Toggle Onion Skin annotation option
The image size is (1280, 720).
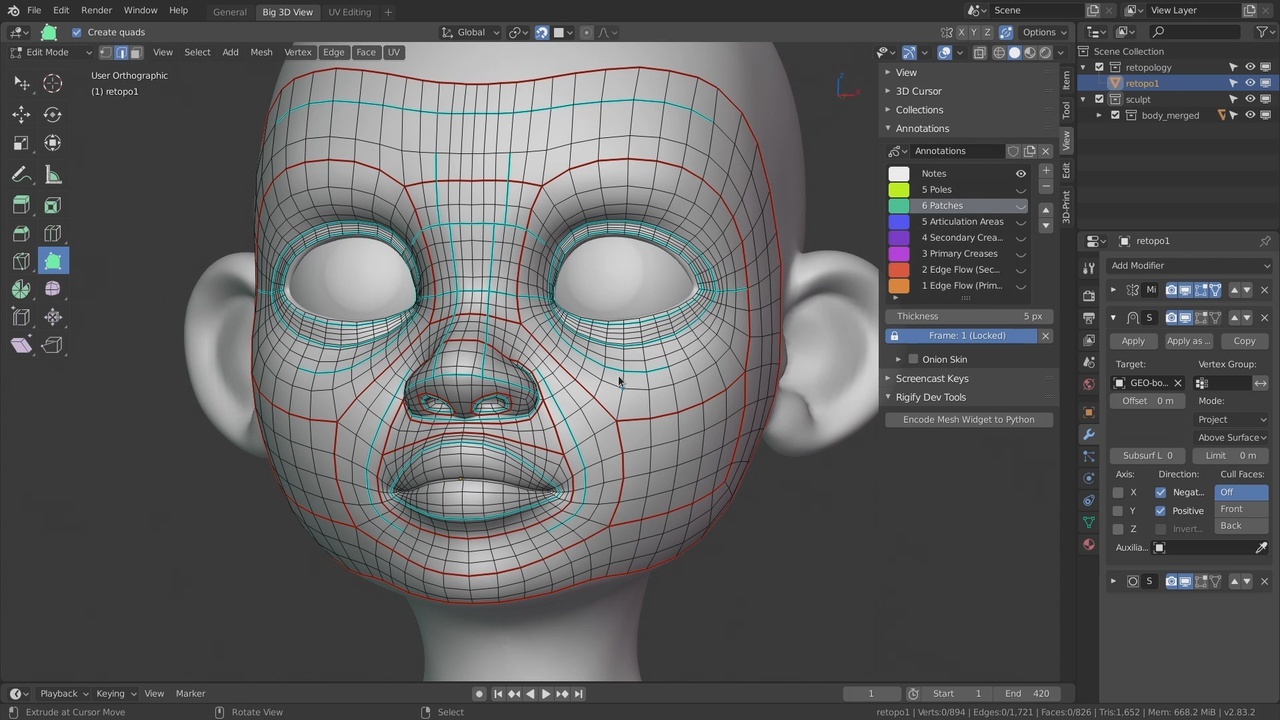tap(913, 359)
